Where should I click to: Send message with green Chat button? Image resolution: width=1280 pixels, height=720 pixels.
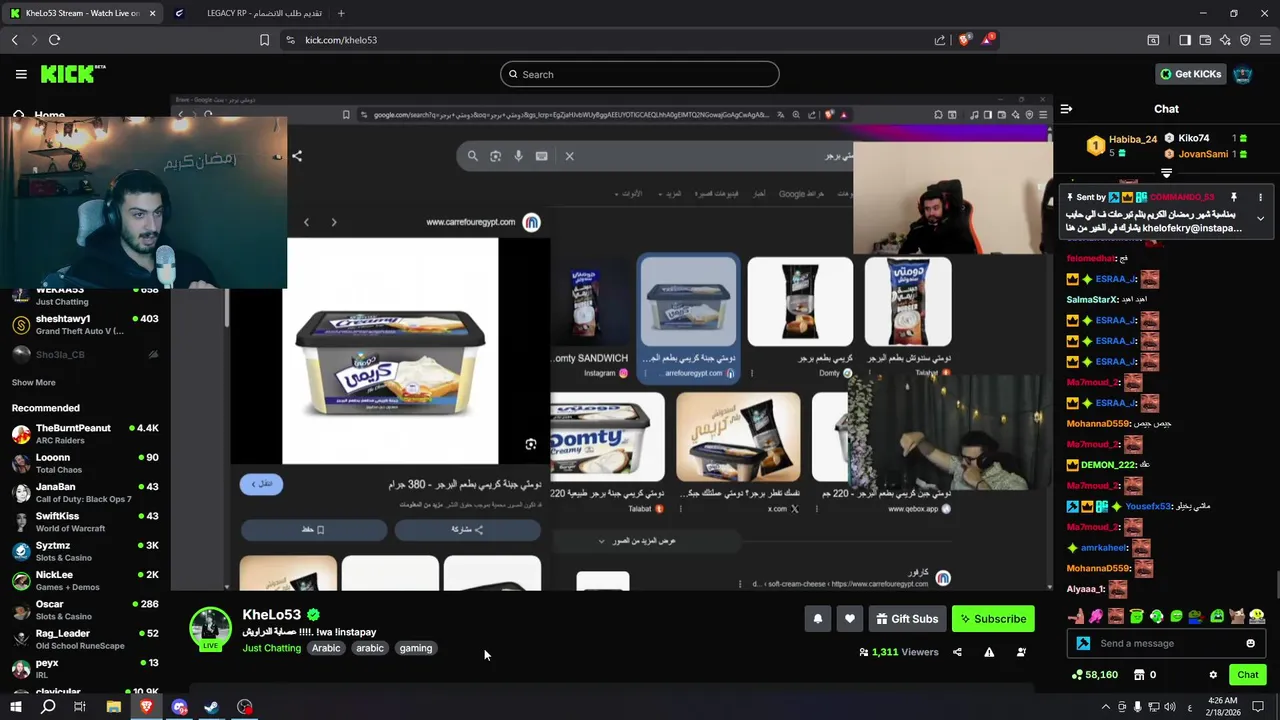(1248, 675)
